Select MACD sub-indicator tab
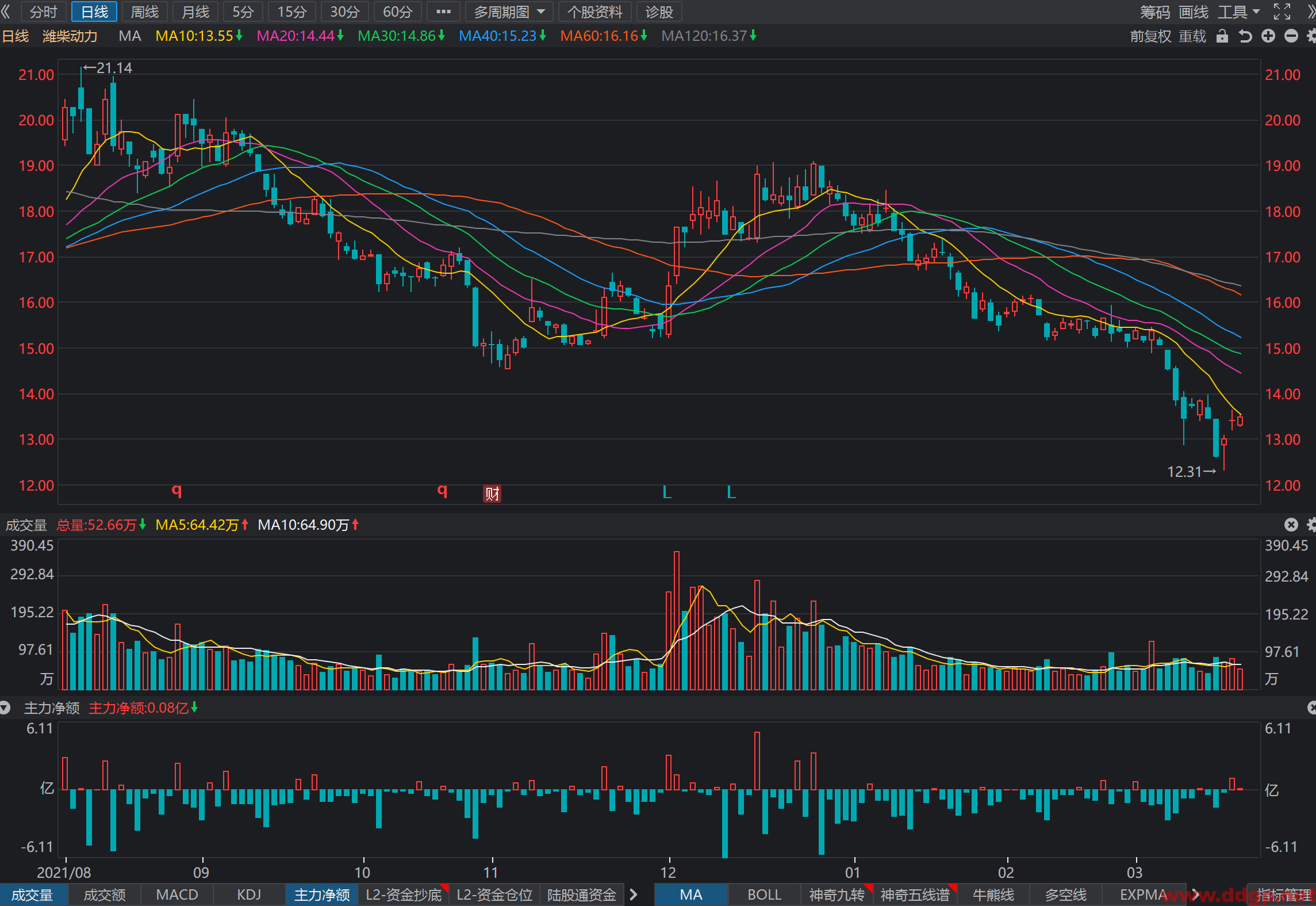 [177, 895]
